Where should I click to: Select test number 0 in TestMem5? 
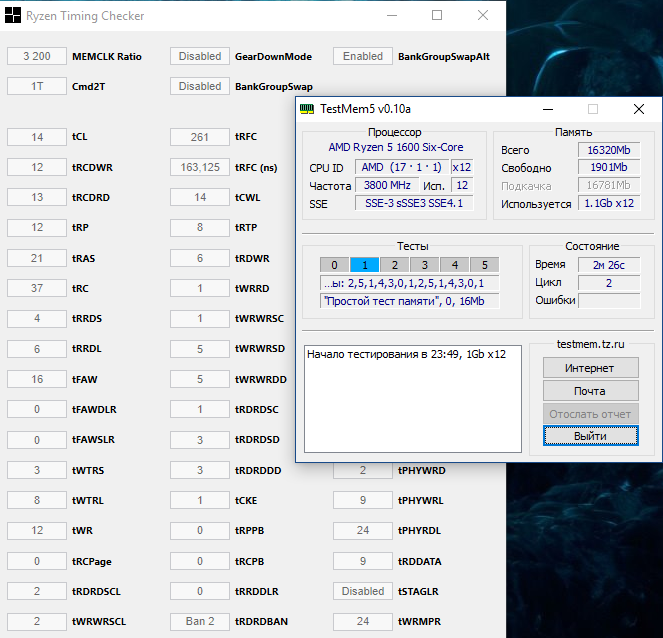[334, 265]
